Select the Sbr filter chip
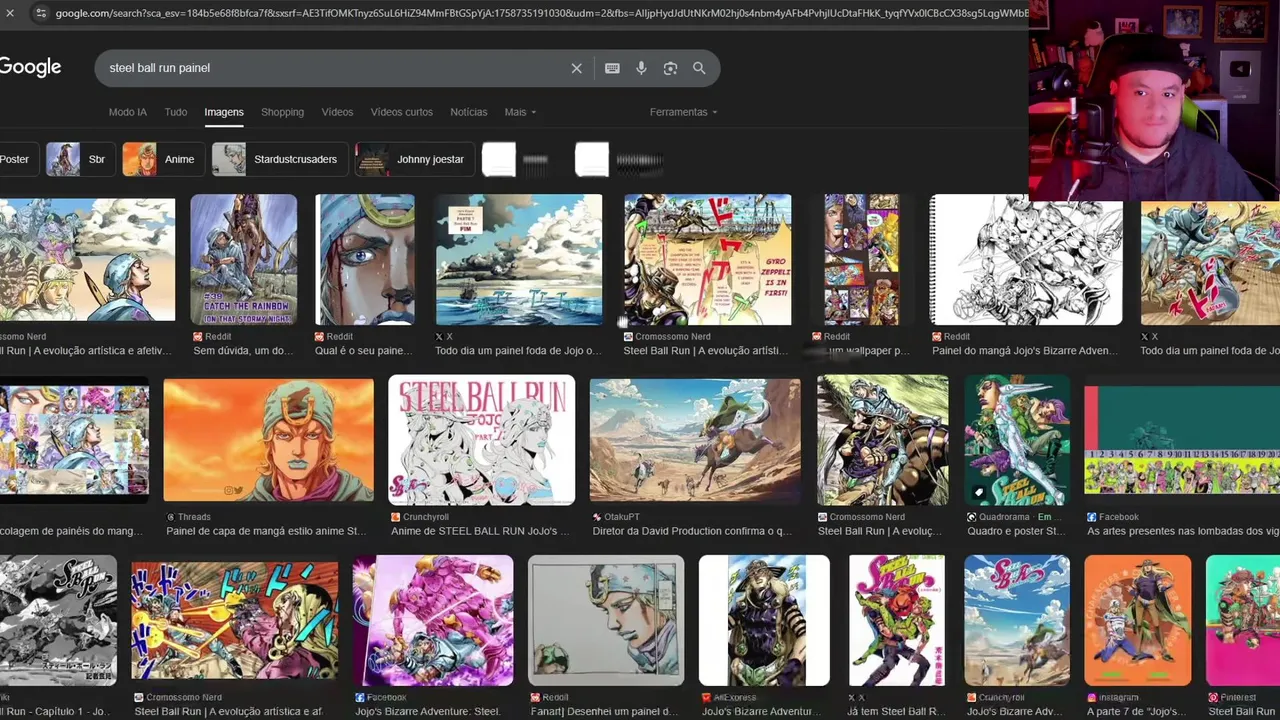 (x=81, y=159)
